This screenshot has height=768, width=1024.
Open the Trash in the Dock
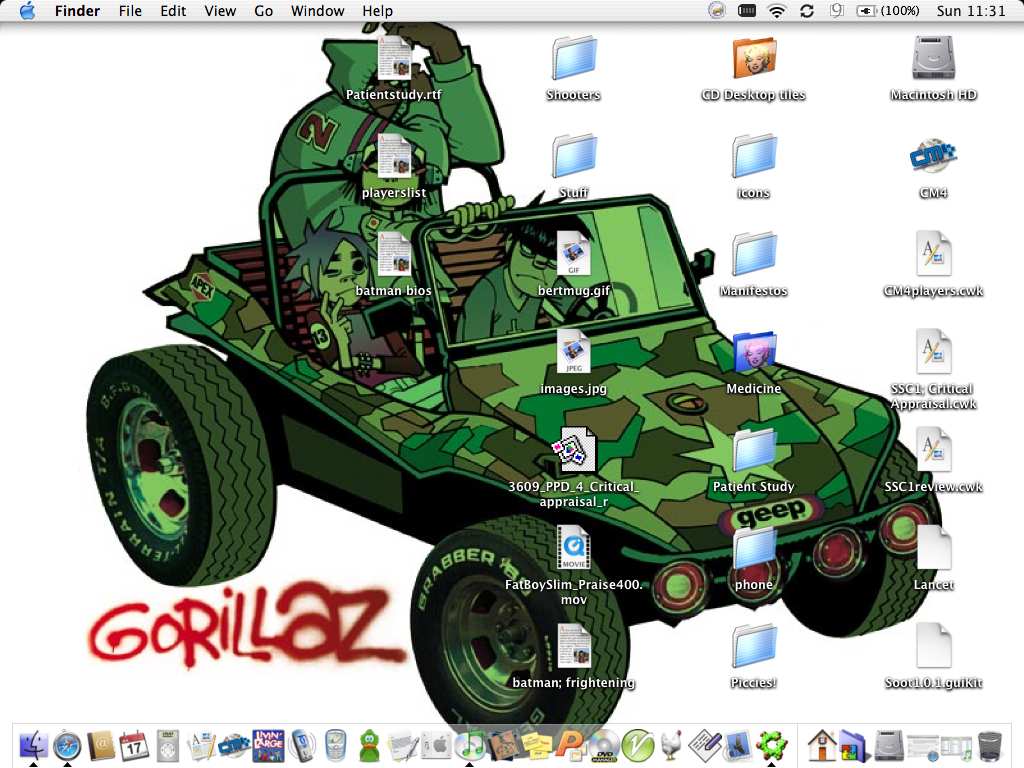(989, 745)
